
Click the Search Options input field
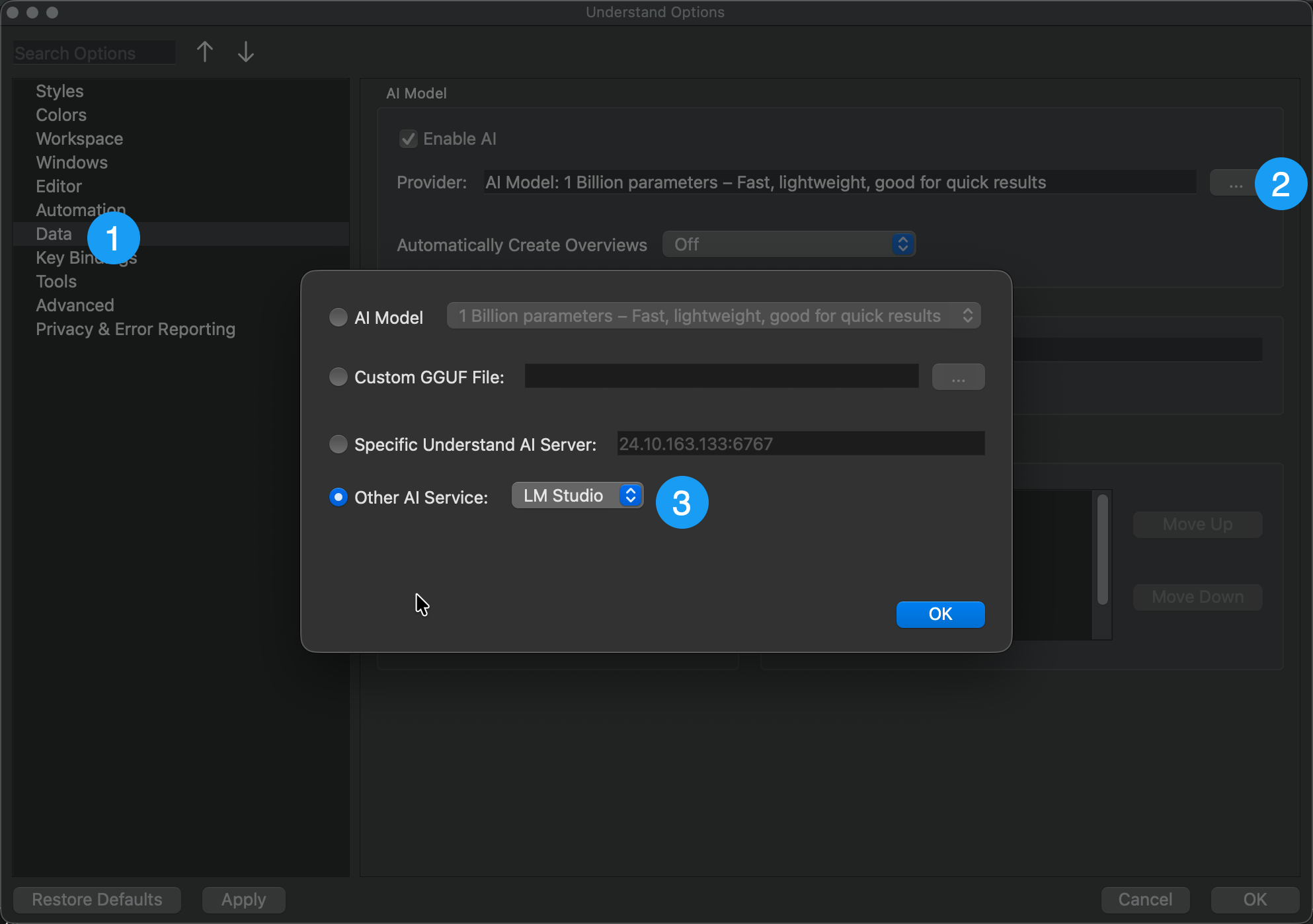[94, 53]
